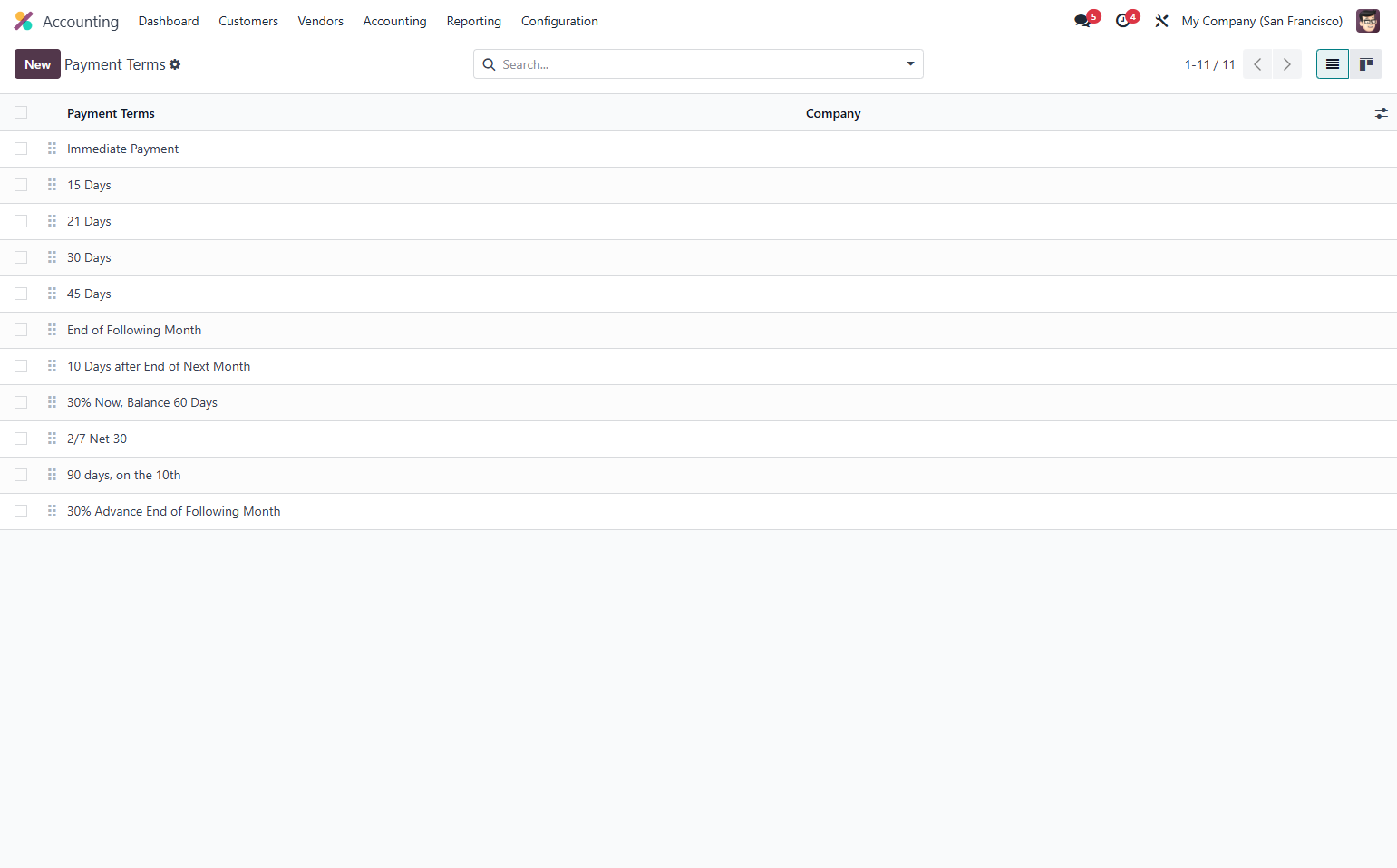Image resolution: width=1397 pixels, height=868 pixels.
Task: Open the conversations messages icon
Action: pyautogui.click(x=1082, y=21)
